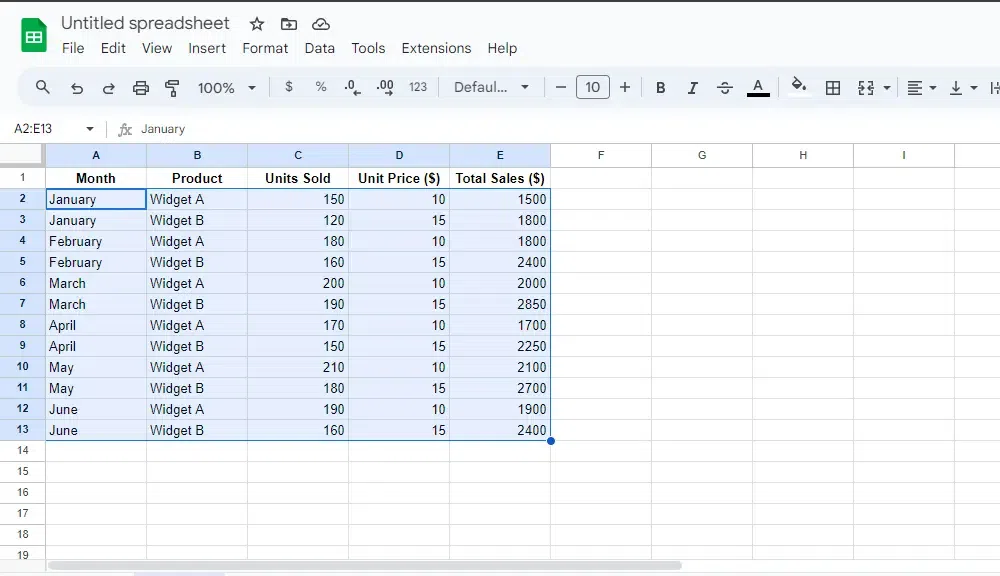1000x576 pixels.
Task: Open the search menus magnifier
Action: pyautogui.click(x=43, y=87)
